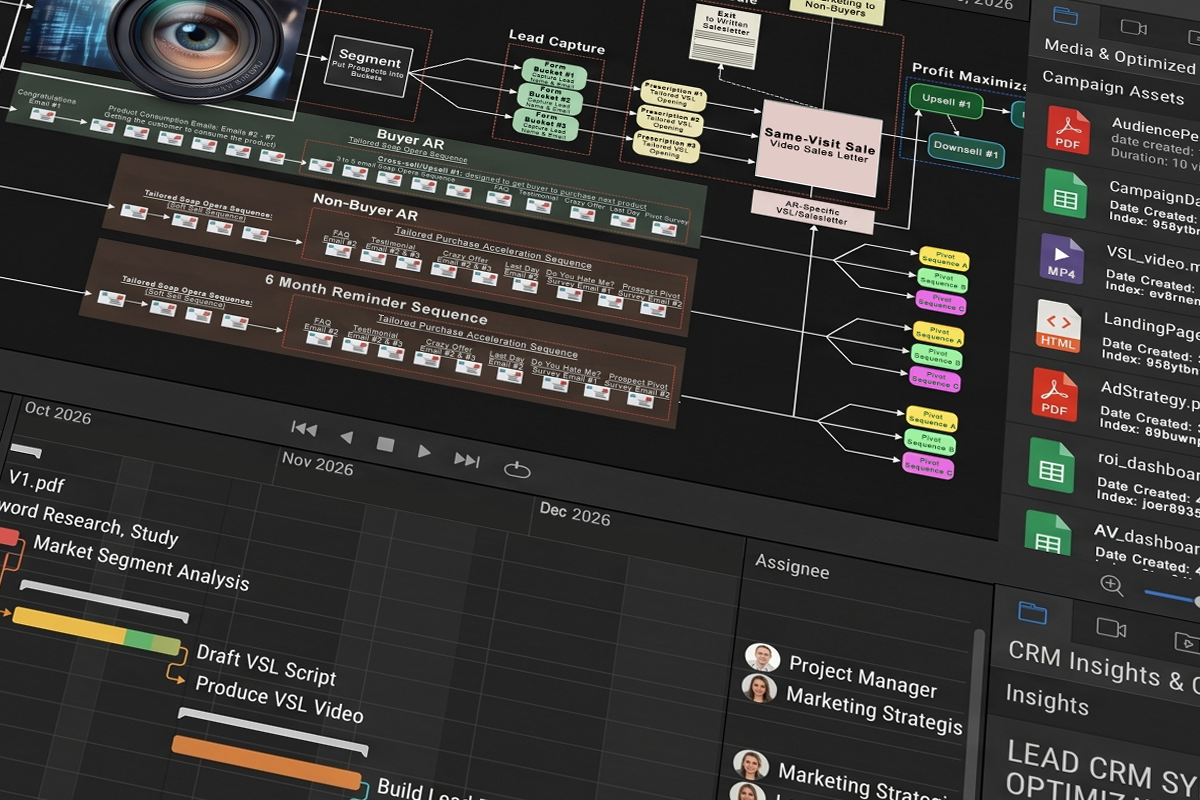The image size is (1200, 800).
Task: Click the Project Manager assignee name
Action: point(864,676)
